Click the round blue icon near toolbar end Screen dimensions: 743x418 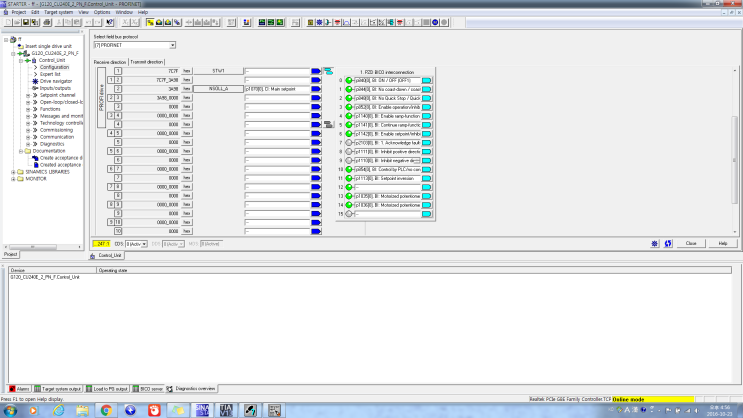tap(435, 22)
